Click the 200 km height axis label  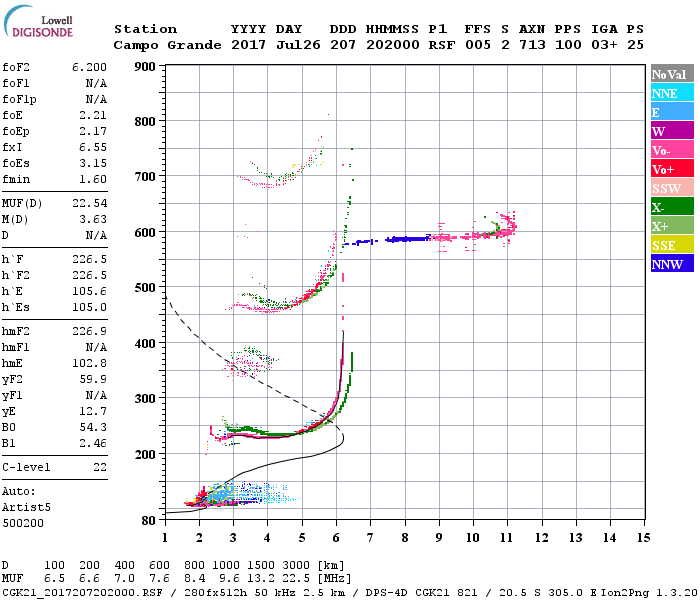[145, 454]
